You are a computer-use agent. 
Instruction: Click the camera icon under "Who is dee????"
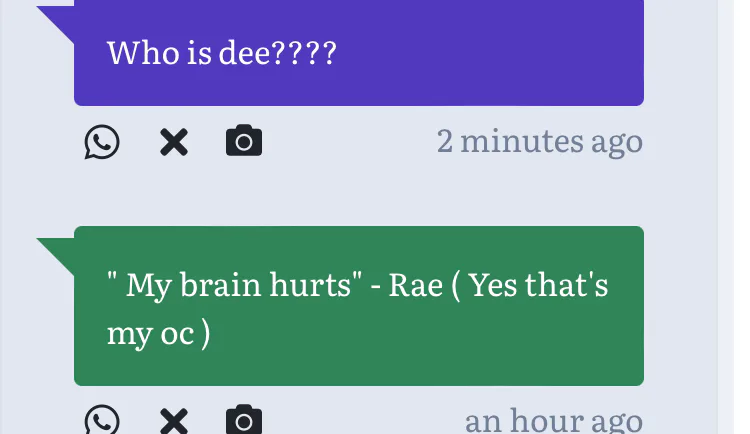click(244, 142)
